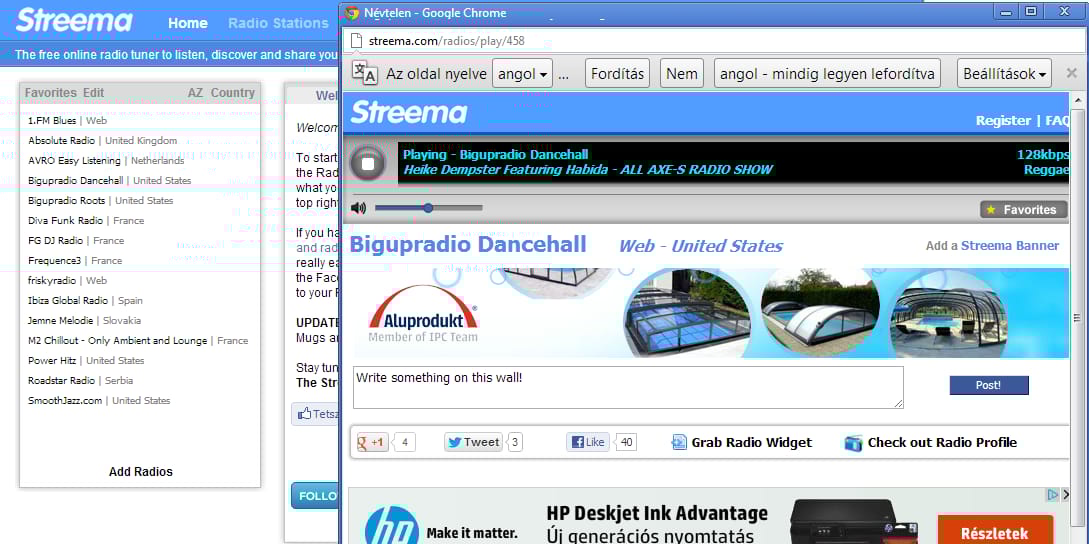Screen dimensions: 1089x544
Task: Click the page icon in the address bar
Action: coord(356,41)
